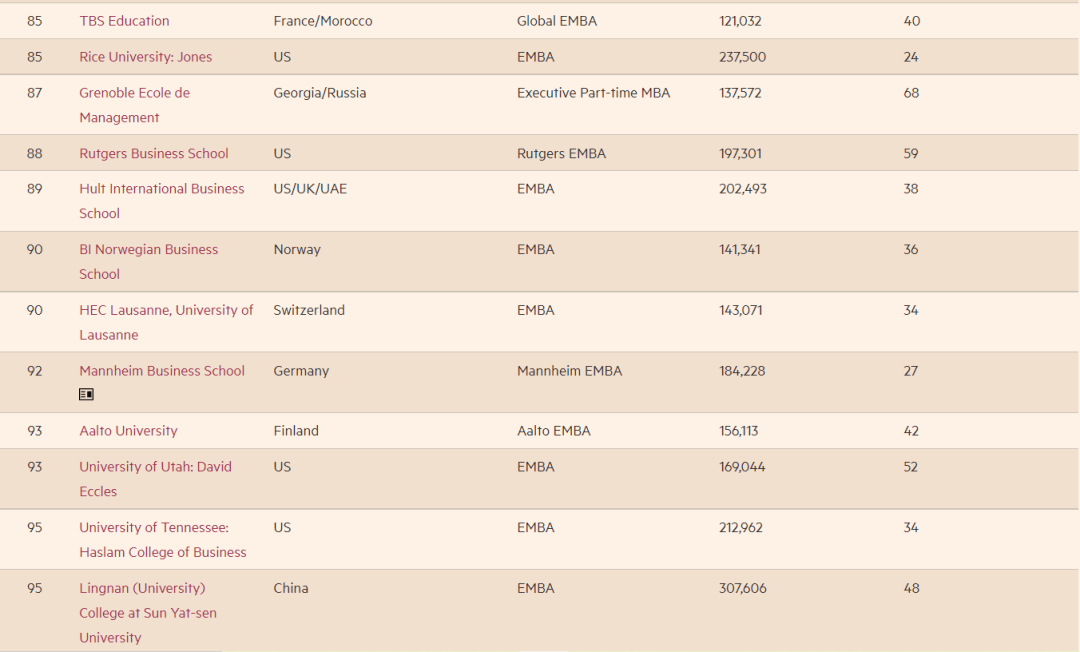Open the TBS Education link

[124, 21]
